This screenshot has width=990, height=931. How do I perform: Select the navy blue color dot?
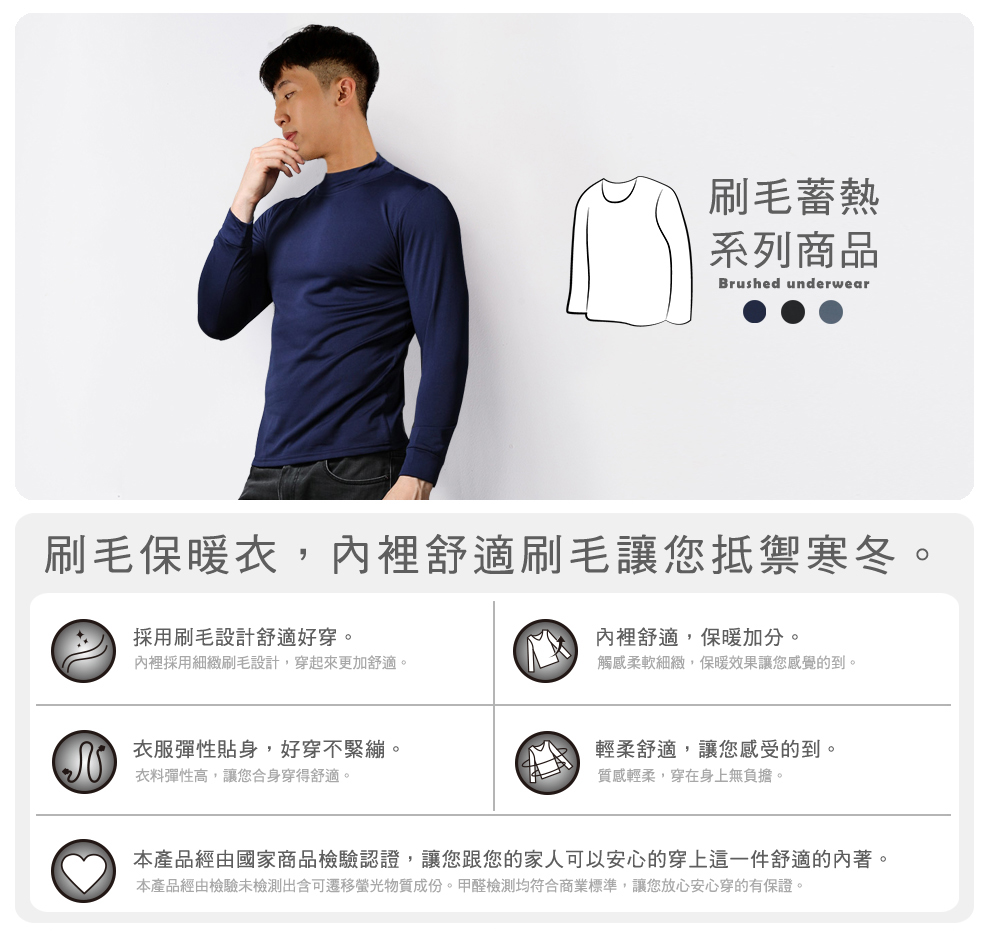point(754,312)
